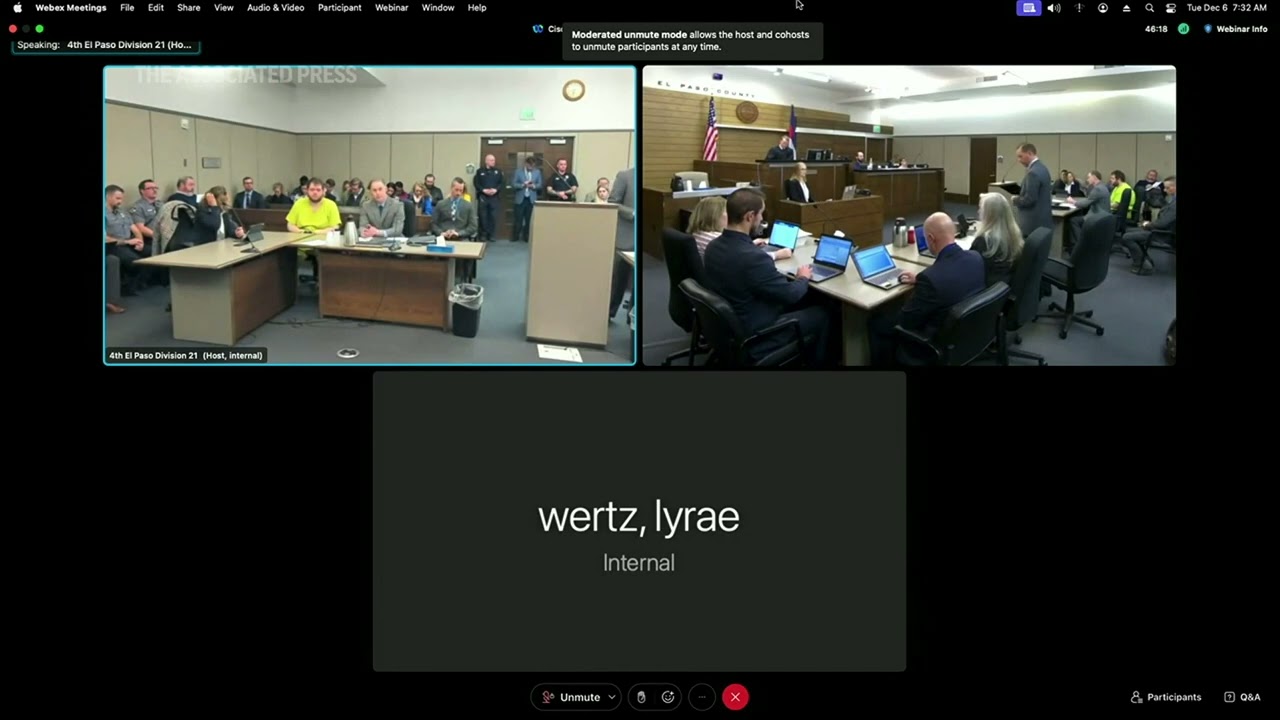Open the Webex Meetings app menu
Image resolution: width=1280 pixels, height=720 pixels.
[x=70, y=8]
